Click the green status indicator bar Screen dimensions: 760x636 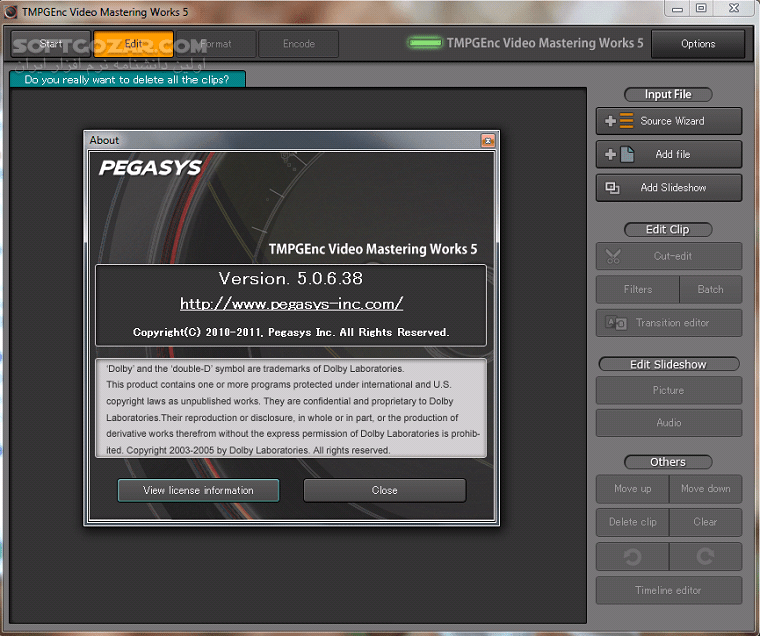tap(425, 43)
